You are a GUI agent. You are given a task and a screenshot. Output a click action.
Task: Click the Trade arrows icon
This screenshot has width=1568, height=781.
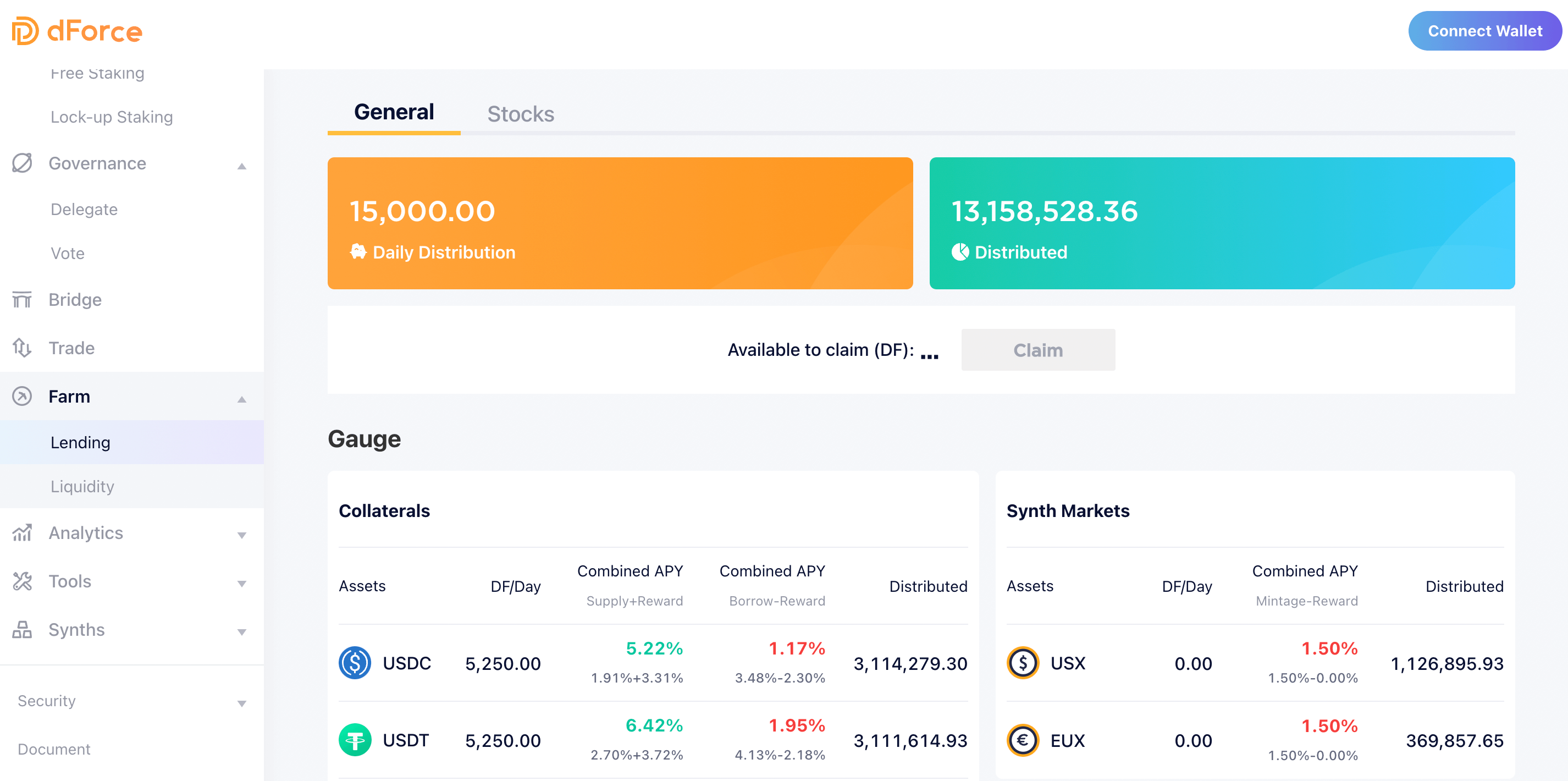point(22,348)
